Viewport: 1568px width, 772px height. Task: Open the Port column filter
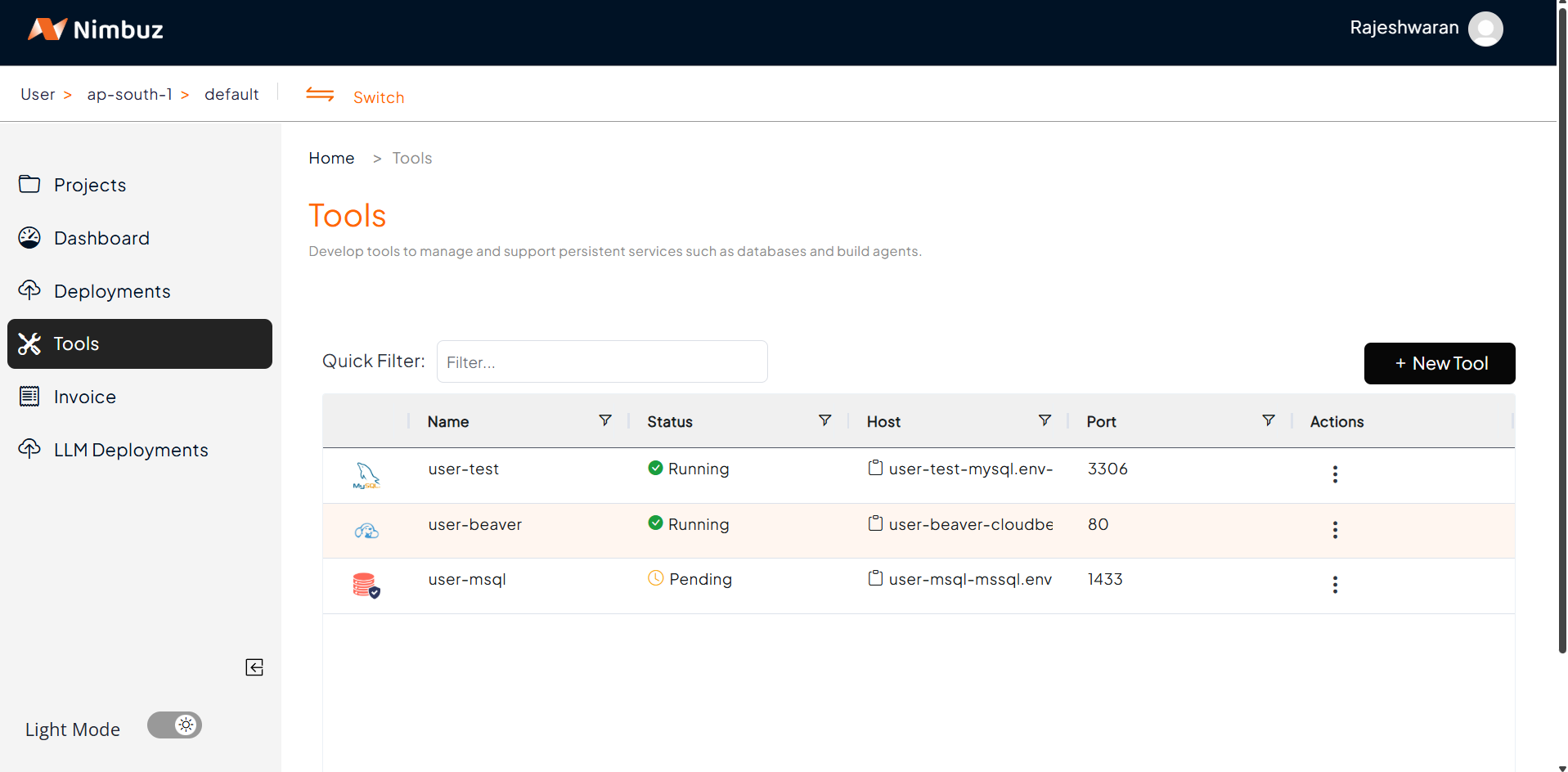point(1268,420)
